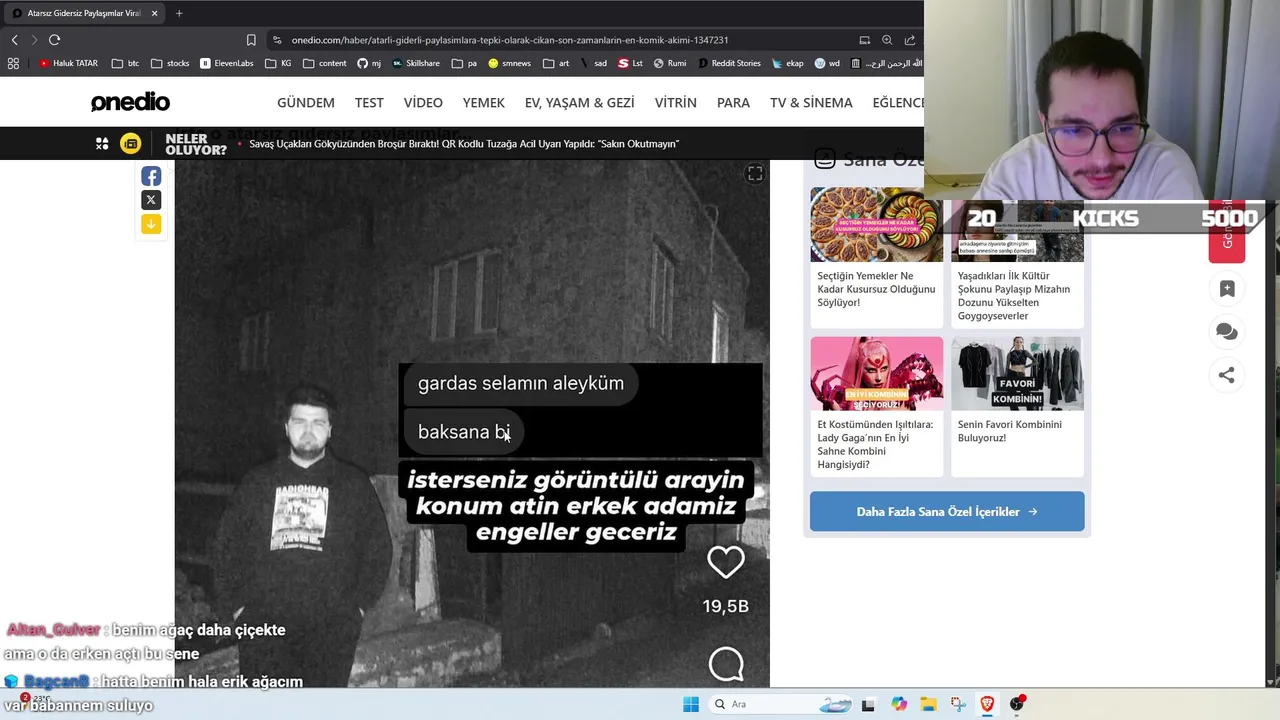Open the Savaş Uçakları headline in ticker

(x=464, y=144)
